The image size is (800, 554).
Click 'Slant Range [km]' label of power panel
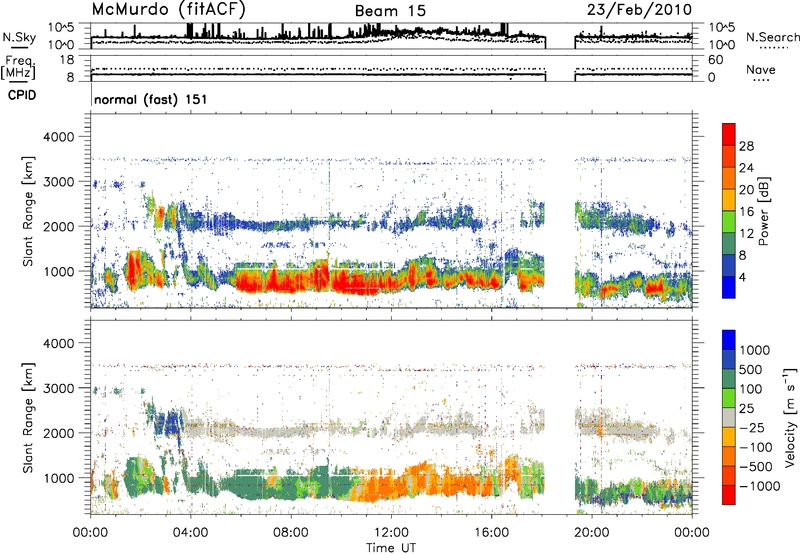pyautogui.click(x=28, y=211)
